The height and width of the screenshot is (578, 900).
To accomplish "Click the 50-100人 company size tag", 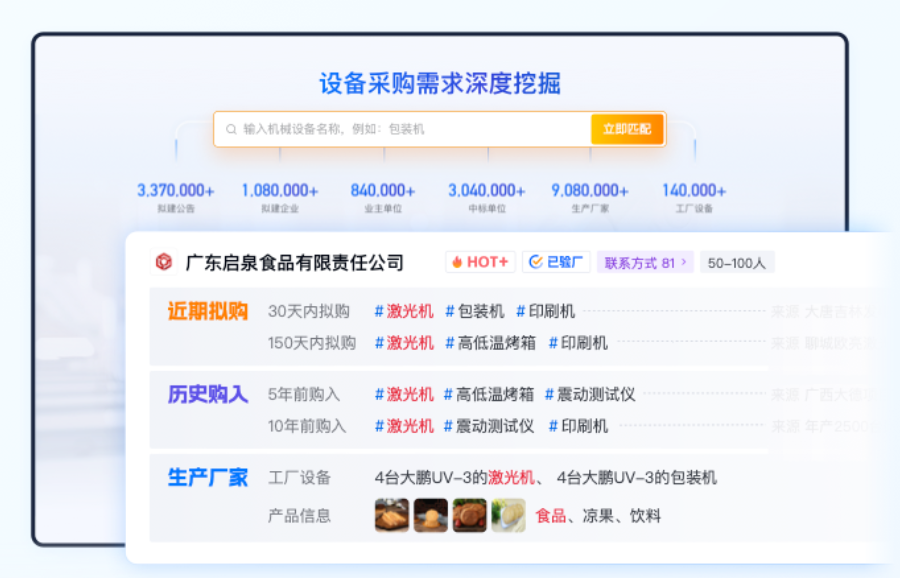I will click(737, 263).
